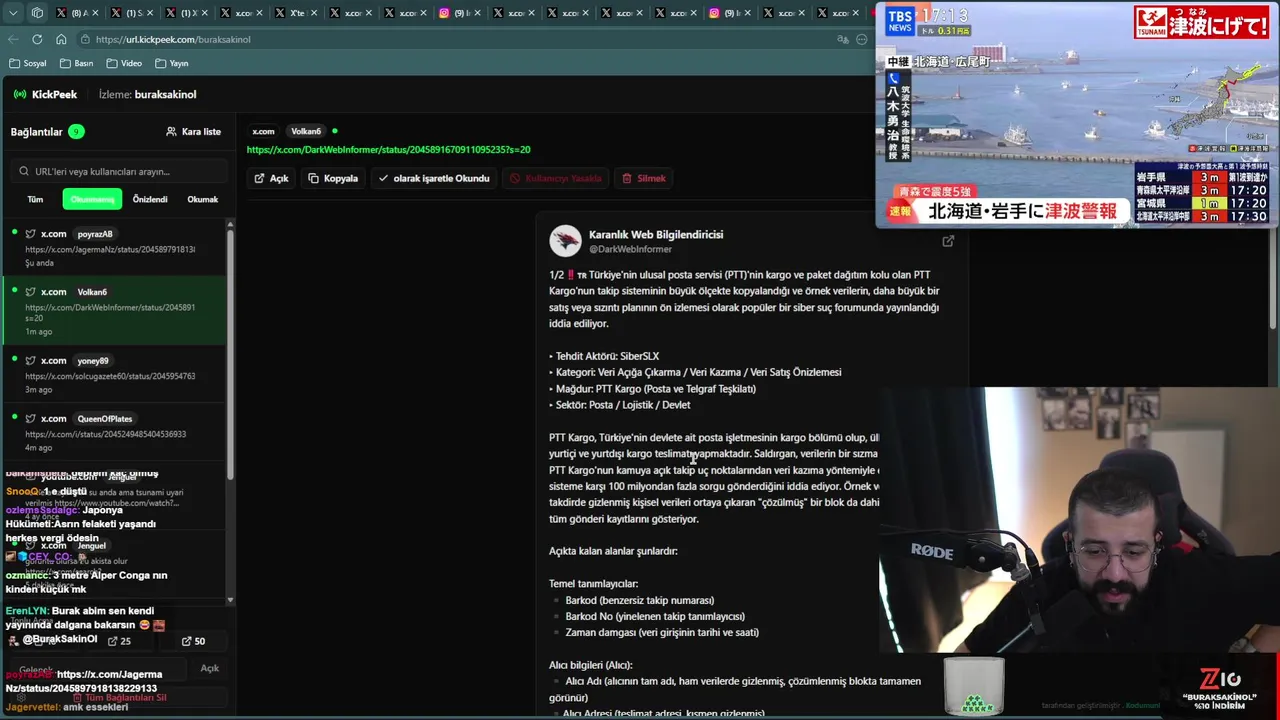Select the Volkan6 DarkWebInformer link entry
This screenshot has height=720, width=1280.
[114, 311]
